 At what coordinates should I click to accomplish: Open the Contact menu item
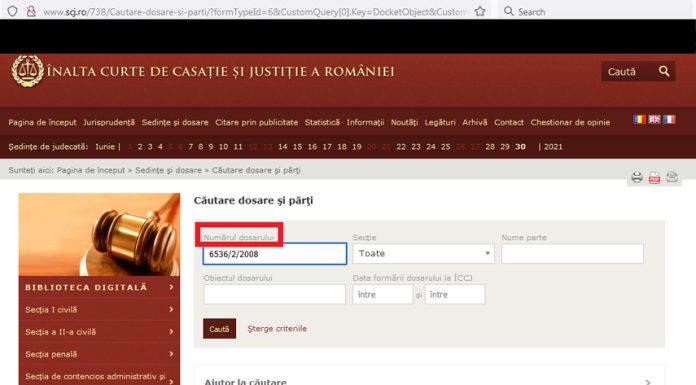tap(509, 122)
